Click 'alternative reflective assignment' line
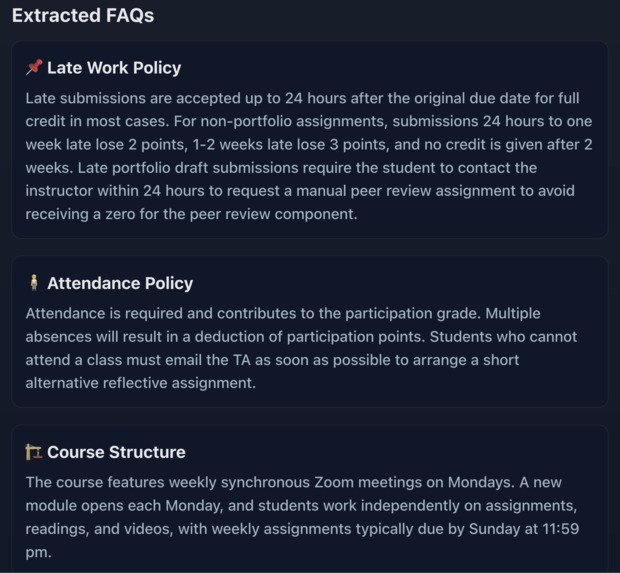 pos(140,383)
